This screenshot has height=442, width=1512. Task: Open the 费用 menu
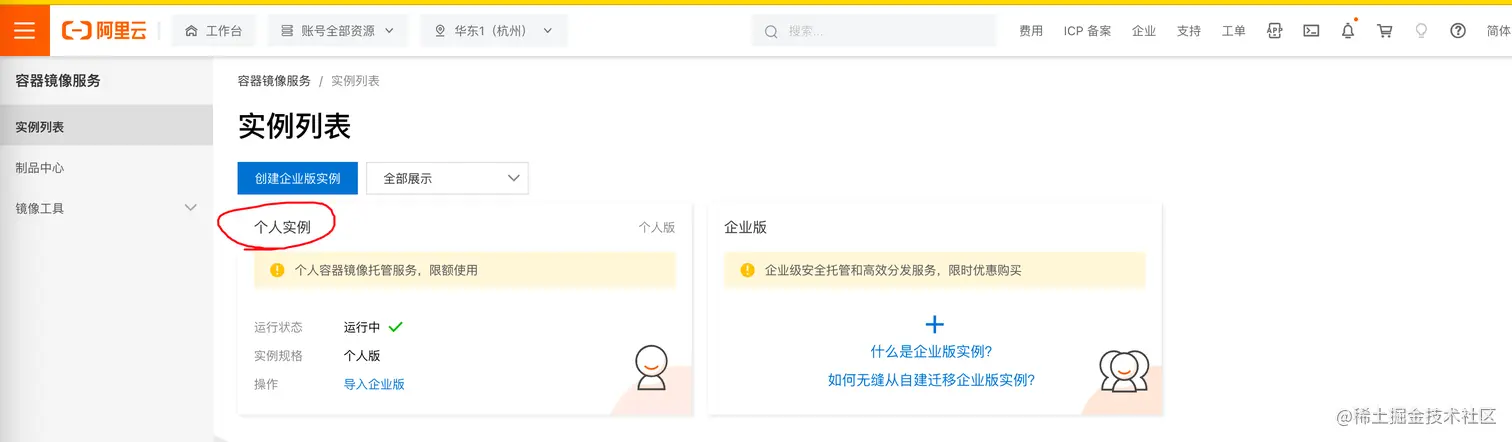[1031, 31]
